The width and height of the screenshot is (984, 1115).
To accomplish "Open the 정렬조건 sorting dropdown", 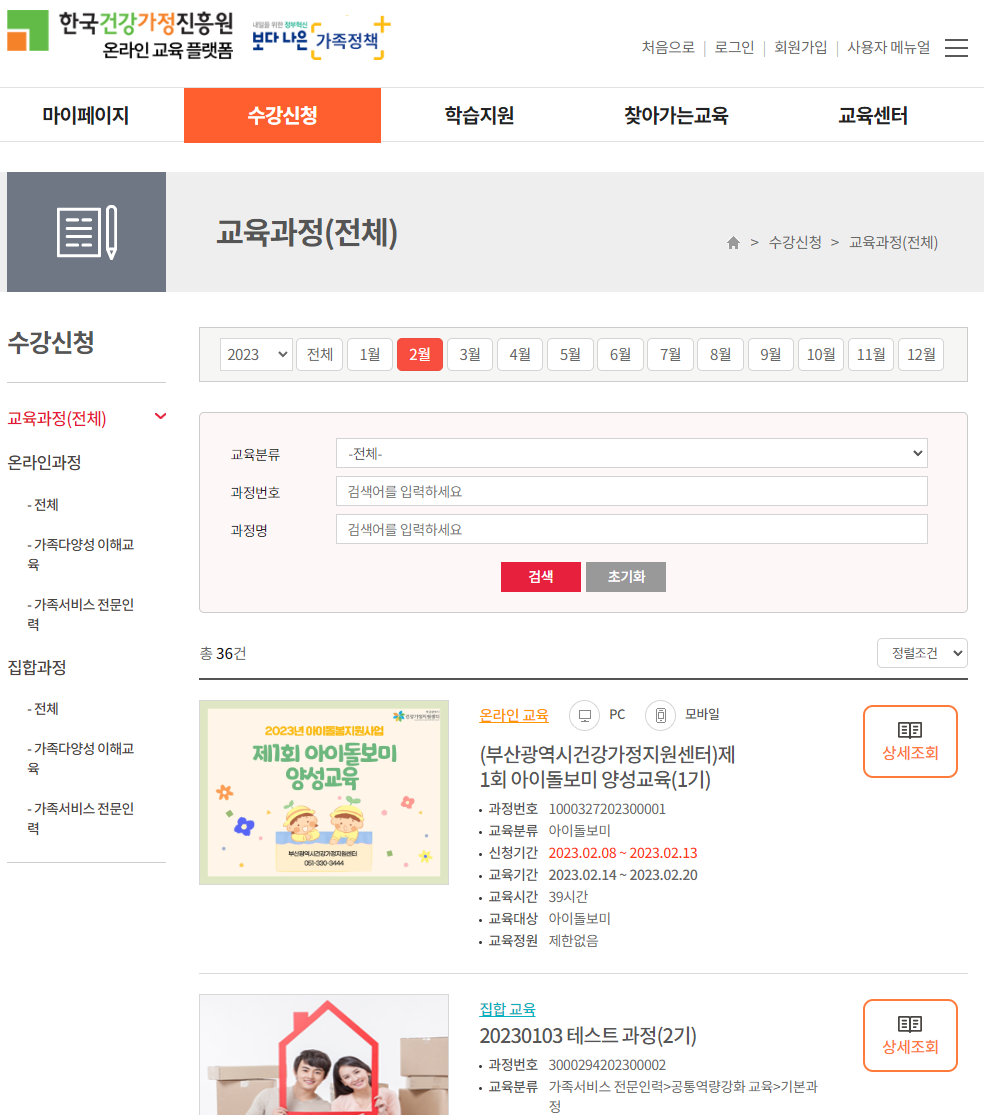I will pyautogui.click(x=920, y=652).
